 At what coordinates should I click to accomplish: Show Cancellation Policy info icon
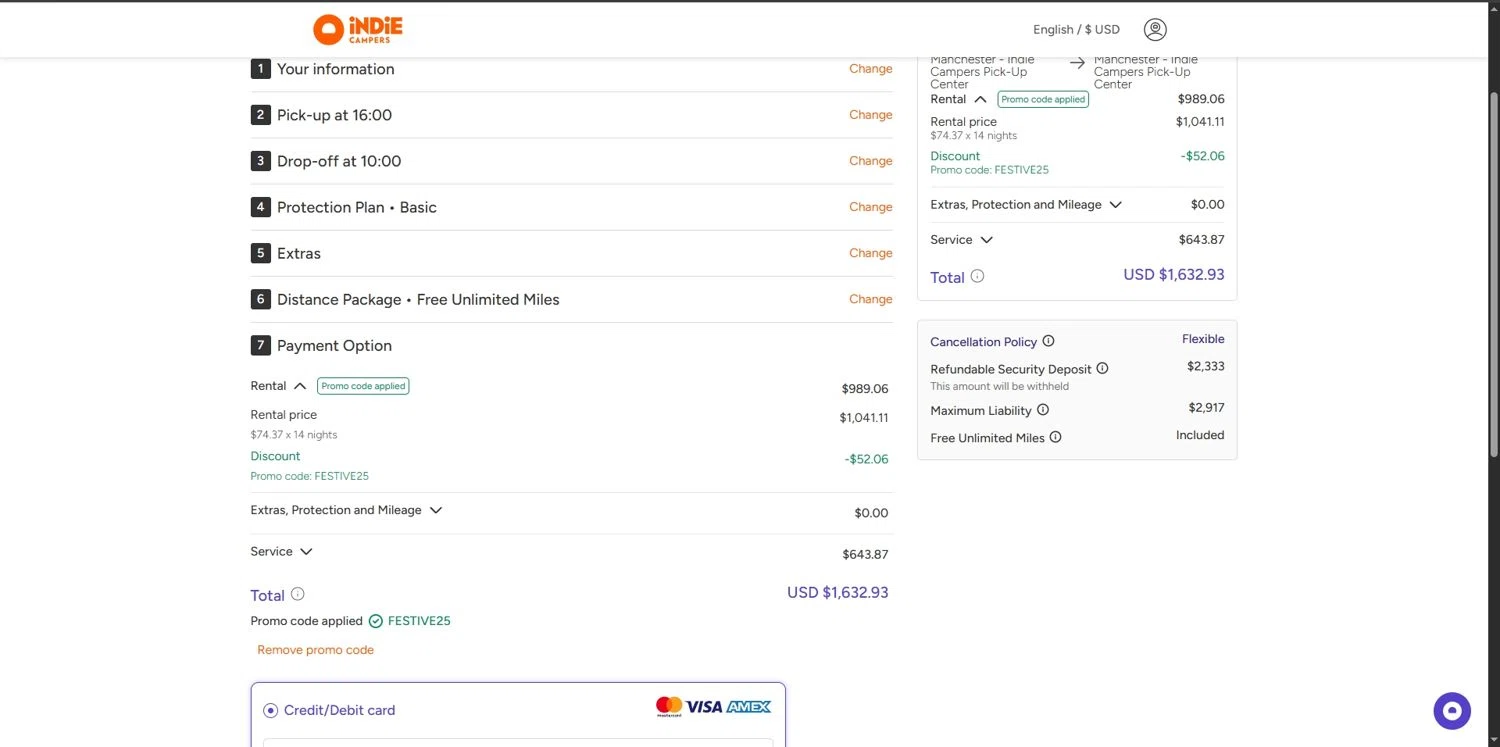1048,341
